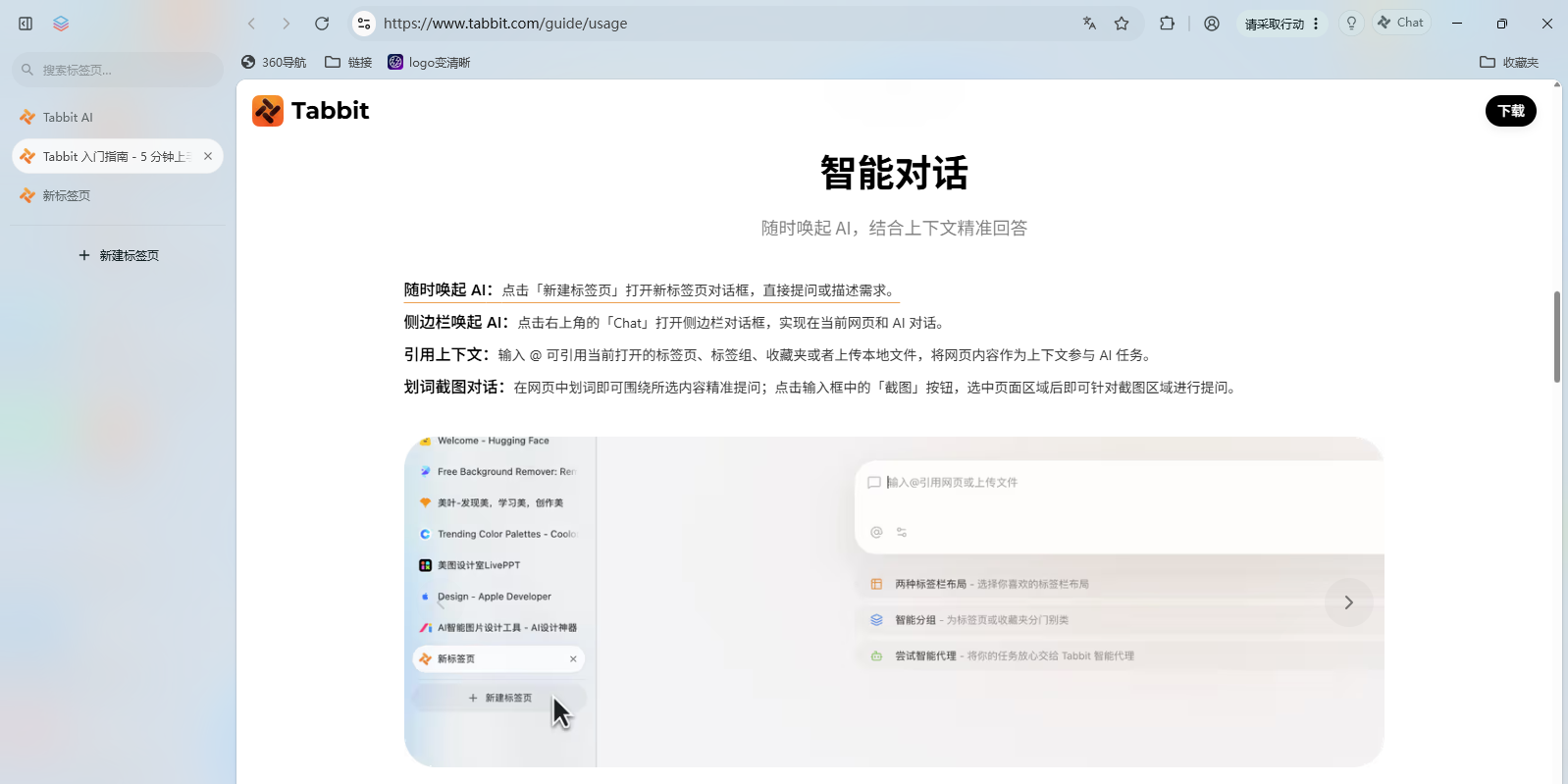Maximize or restore the browser window

(x=1502, y=24)
